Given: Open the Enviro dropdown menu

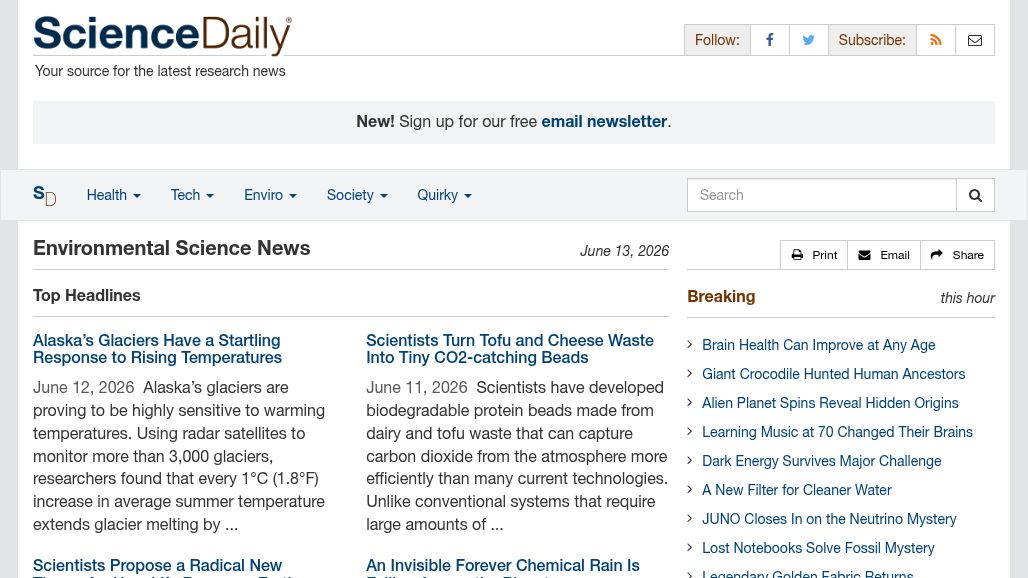Looking at the screenshot, I should click(x=270, y=195).
